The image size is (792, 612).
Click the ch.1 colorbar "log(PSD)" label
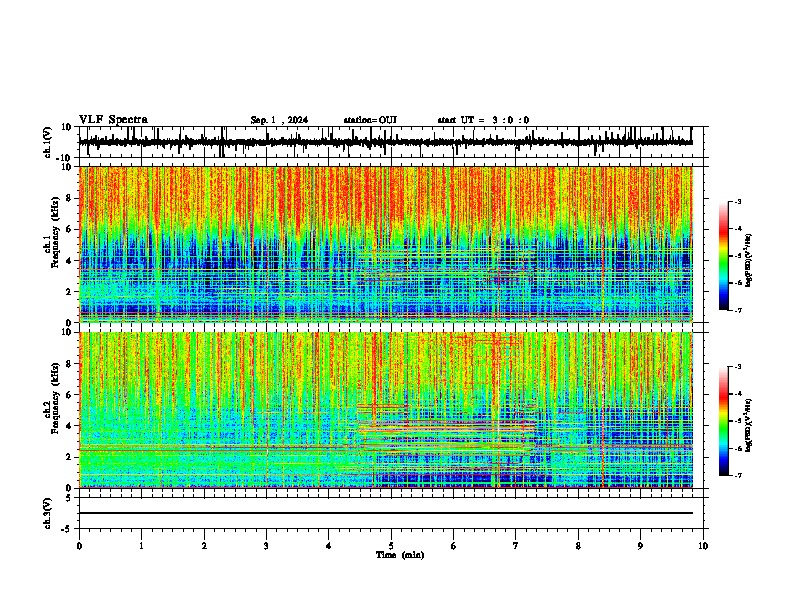749,260
